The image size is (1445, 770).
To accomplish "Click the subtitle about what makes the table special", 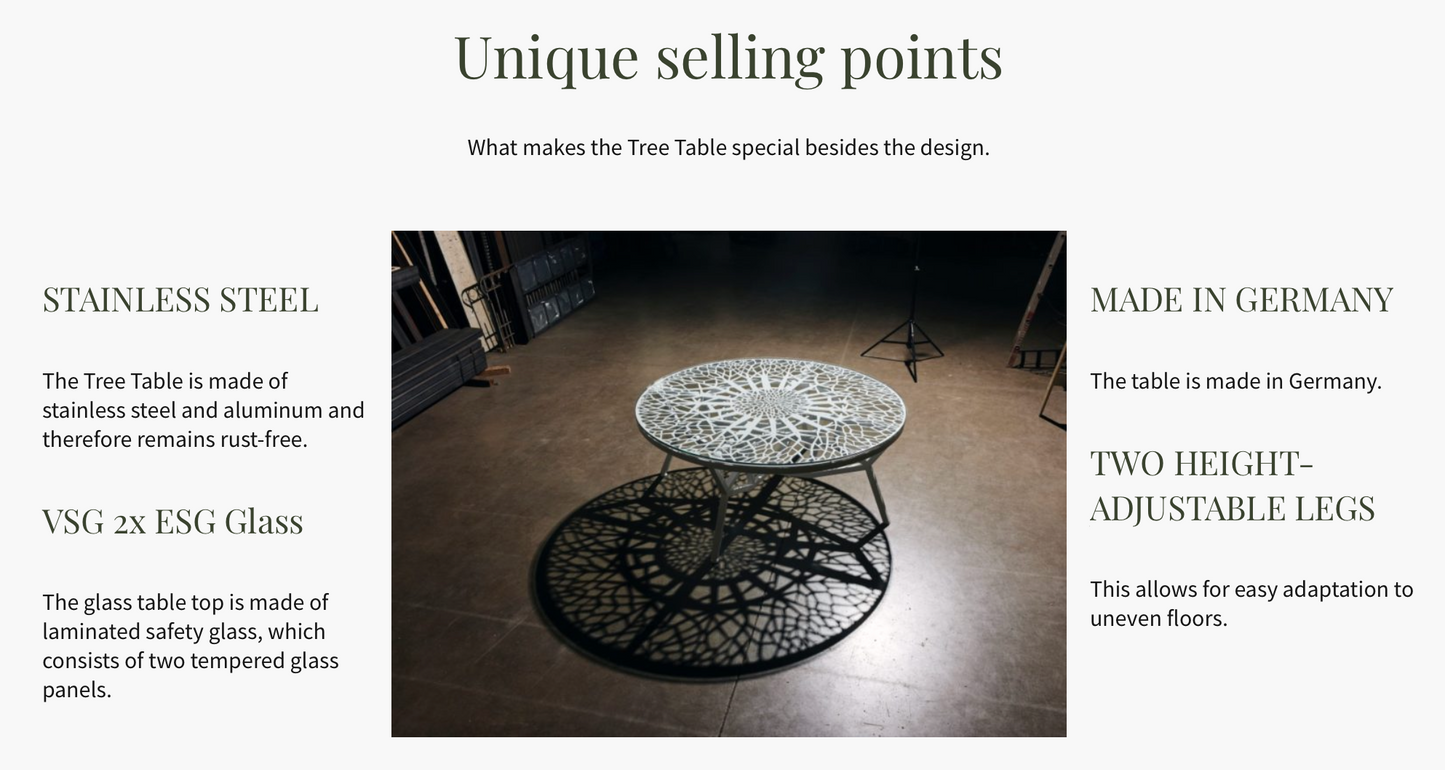I will [728, 147].
